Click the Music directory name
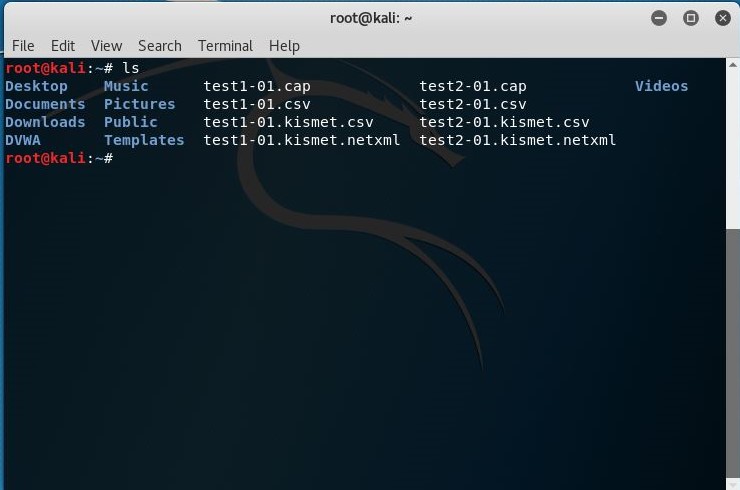The image size is (740, 490). point(126,86)
